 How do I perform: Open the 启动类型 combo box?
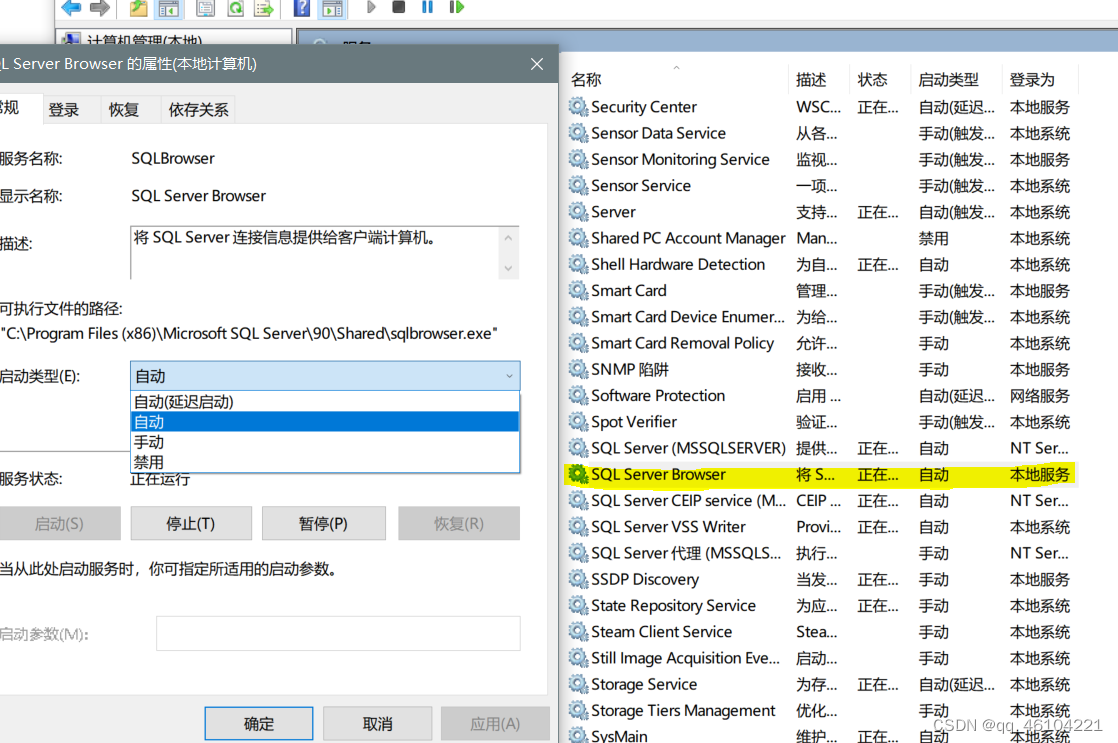click(325, 376)
